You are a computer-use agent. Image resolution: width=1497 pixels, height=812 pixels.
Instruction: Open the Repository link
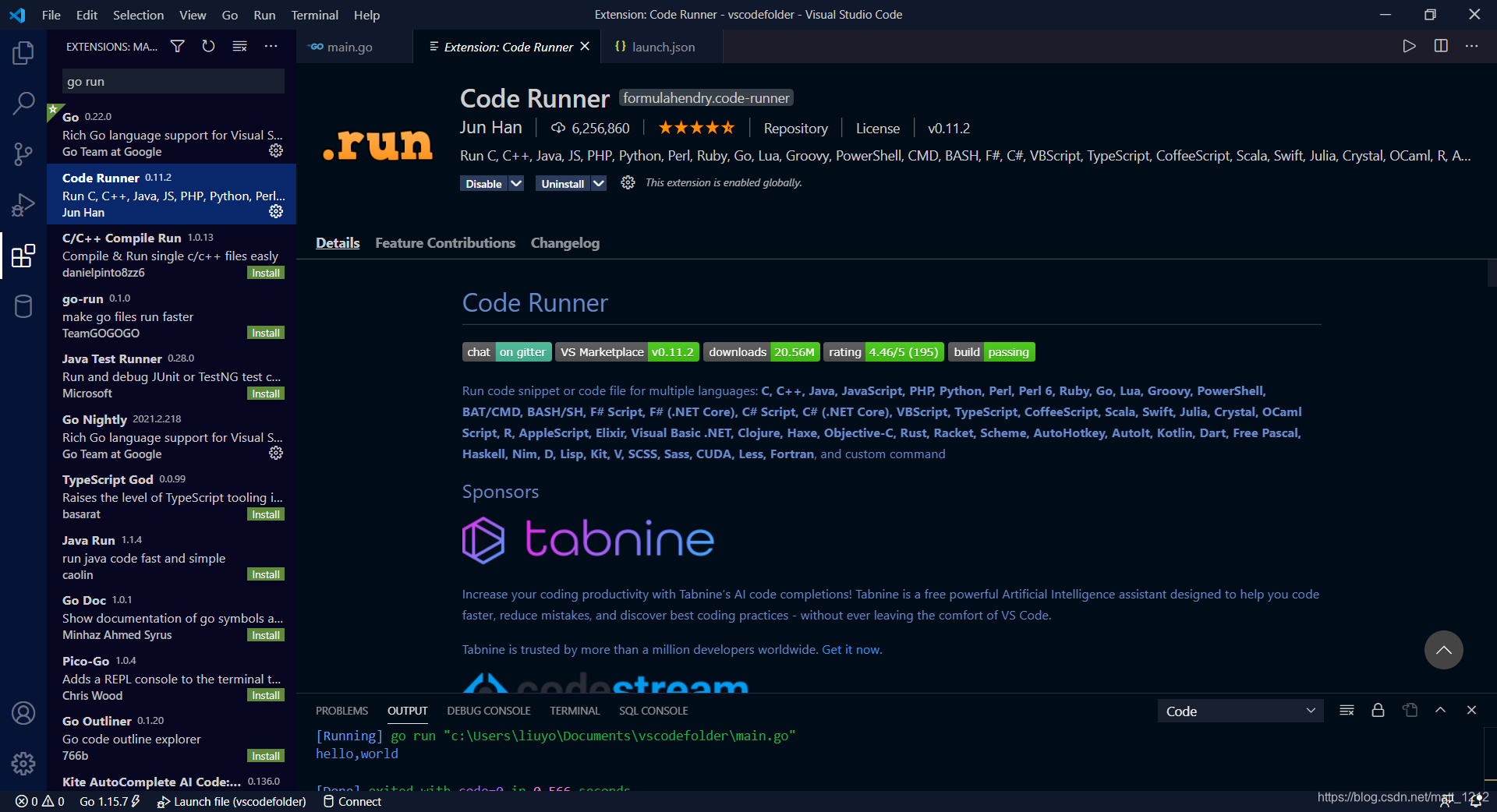pos(795,128)
